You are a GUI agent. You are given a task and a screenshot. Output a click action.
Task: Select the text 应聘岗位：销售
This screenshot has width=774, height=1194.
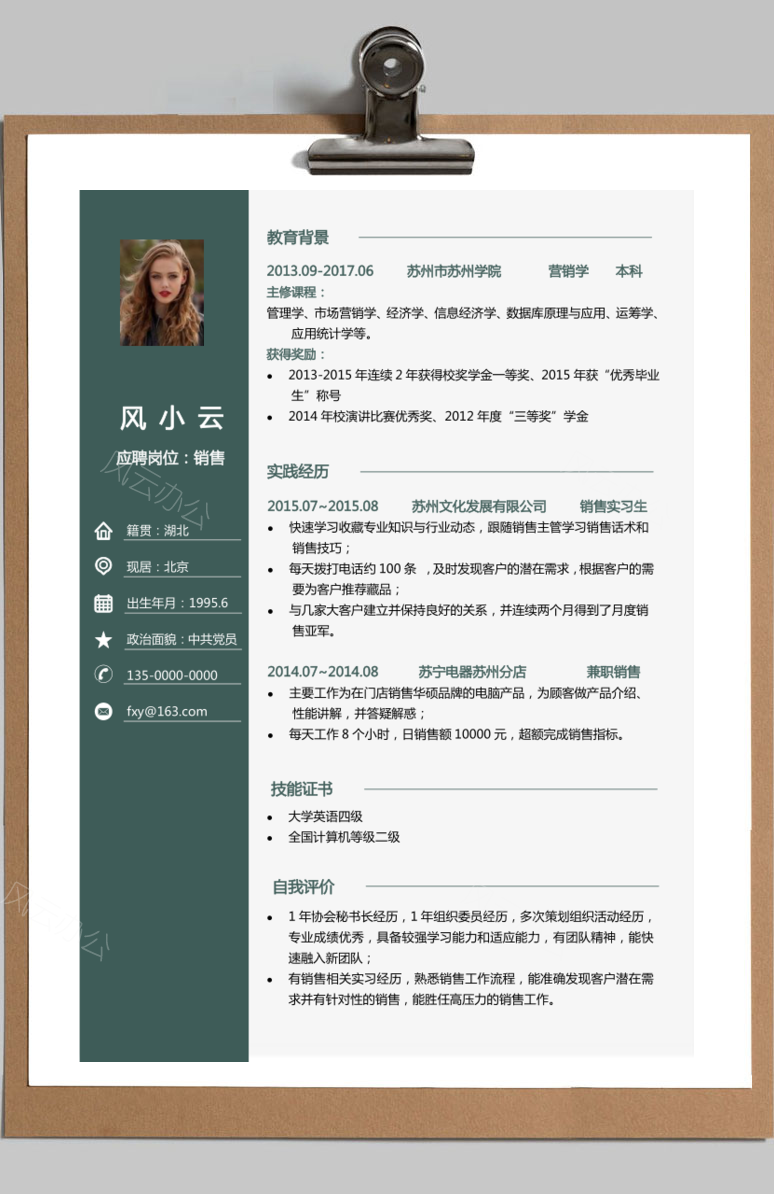click(x=170, y=458)
